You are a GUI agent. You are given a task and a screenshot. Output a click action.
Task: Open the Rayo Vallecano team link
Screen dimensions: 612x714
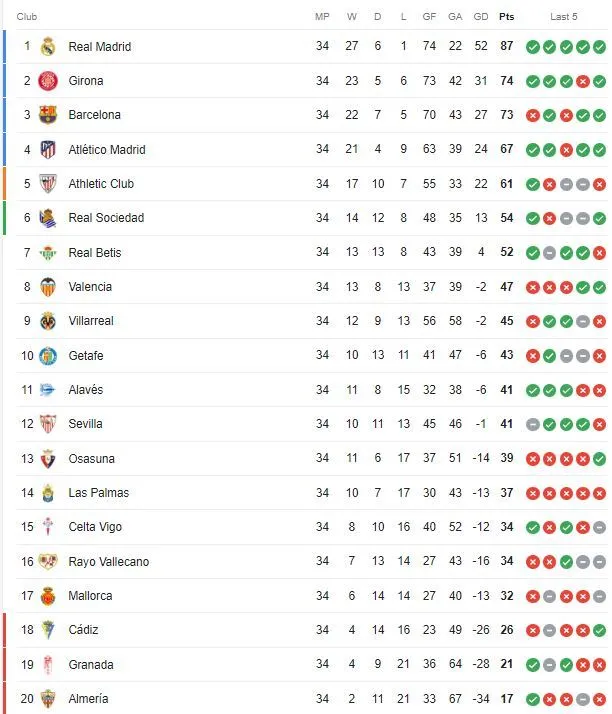[x=109, y=561]
